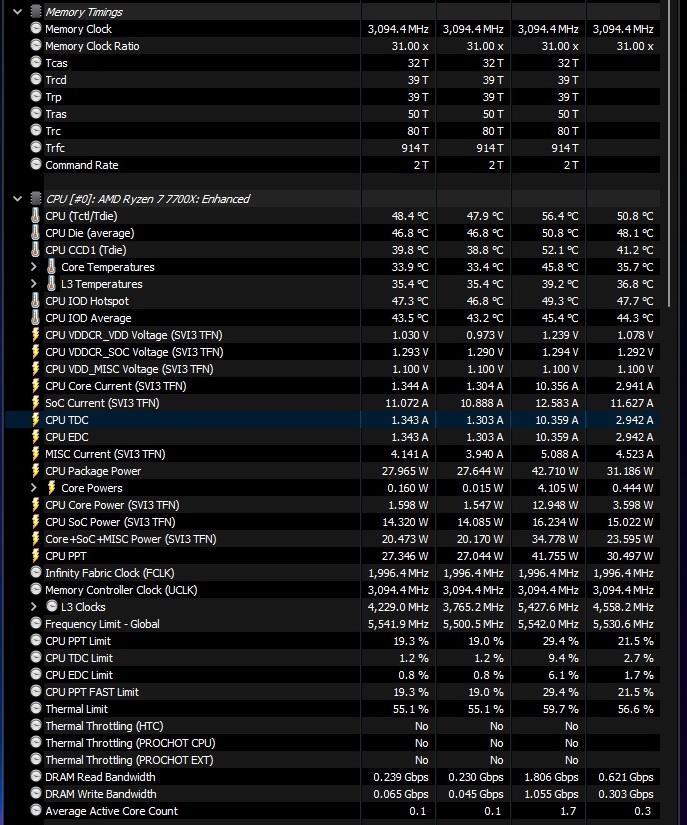
Task: Click the lightning icon beside CPU TDC
Action: tap(36, 420)
